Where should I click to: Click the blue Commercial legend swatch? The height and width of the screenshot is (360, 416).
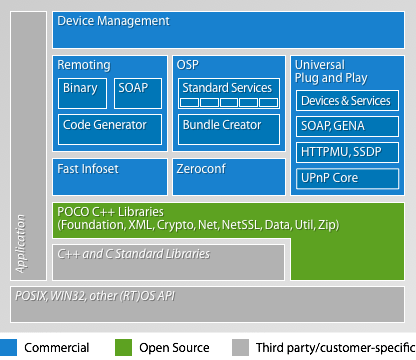click(x=8, y=348)
